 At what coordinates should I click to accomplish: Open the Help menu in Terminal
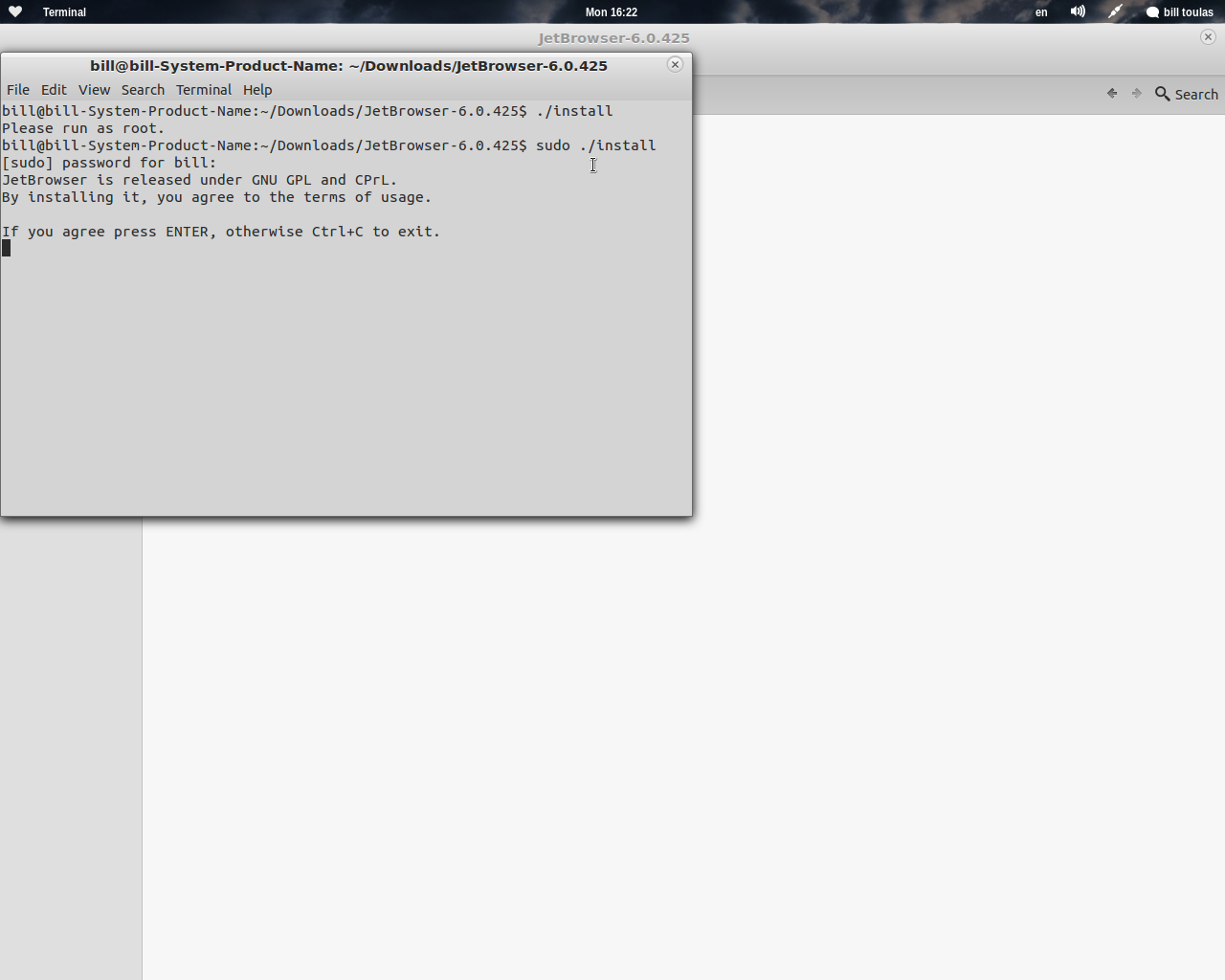tap(257, 90)
